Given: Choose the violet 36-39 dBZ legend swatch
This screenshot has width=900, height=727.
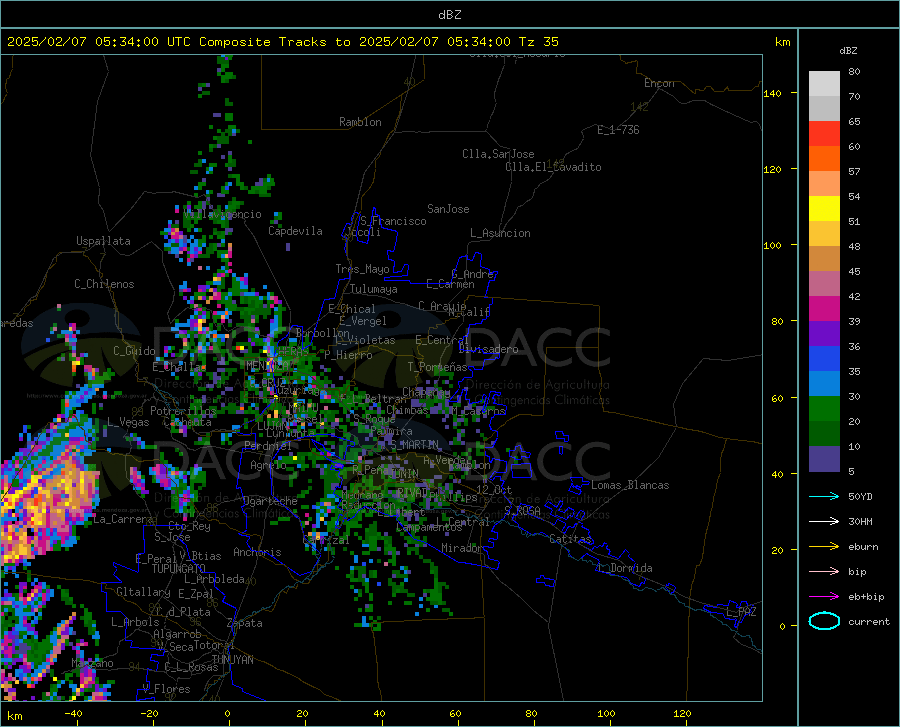Looking at the screenshot, I should [x=824, y=334].
